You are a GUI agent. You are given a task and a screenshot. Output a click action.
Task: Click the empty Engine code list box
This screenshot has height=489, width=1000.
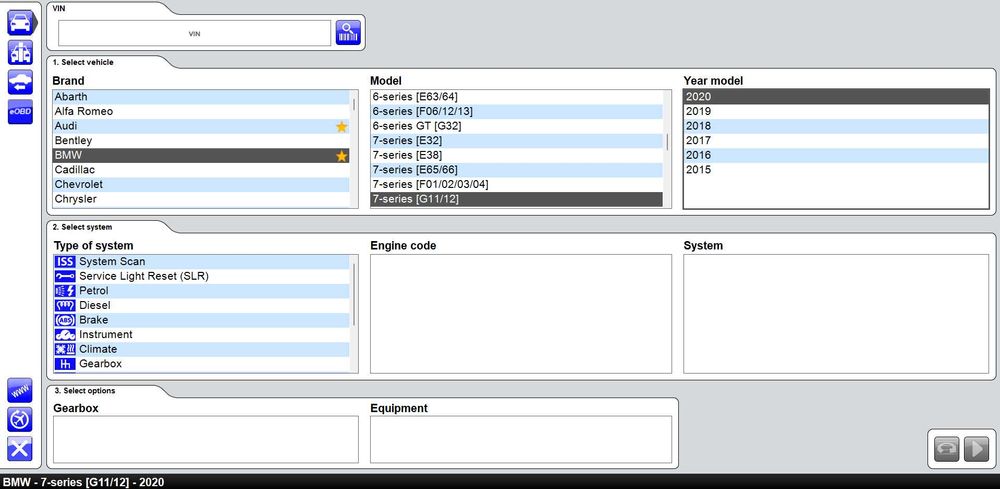[x=521, y=314]
